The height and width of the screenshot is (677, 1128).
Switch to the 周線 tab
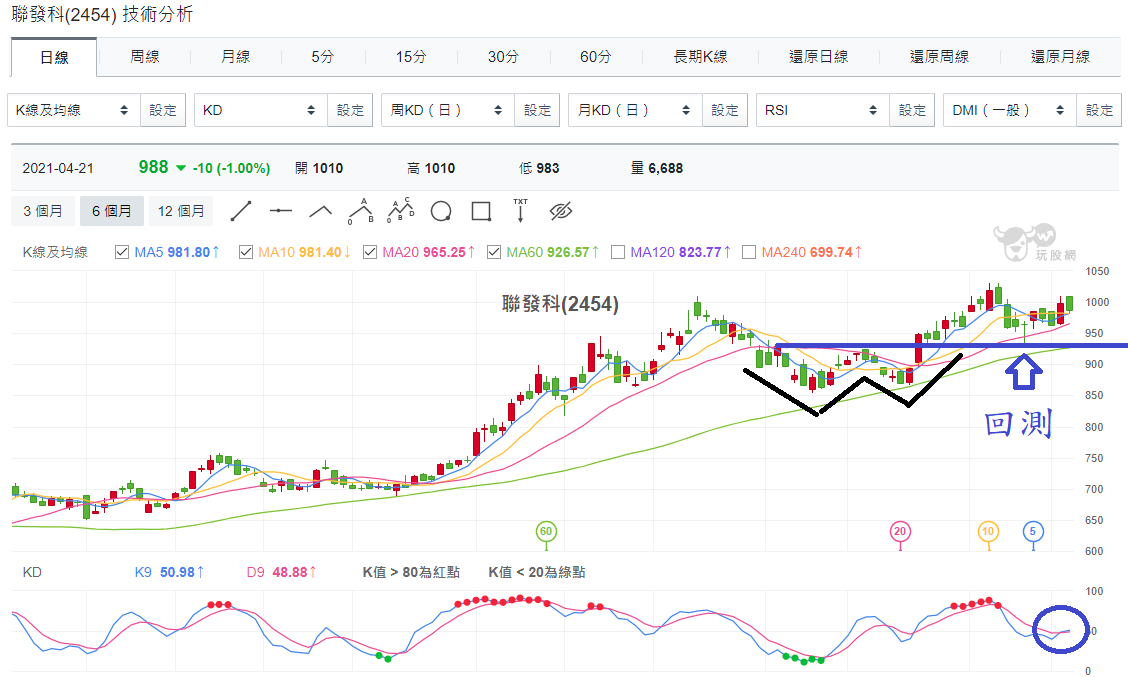click(x=145, y=56)
